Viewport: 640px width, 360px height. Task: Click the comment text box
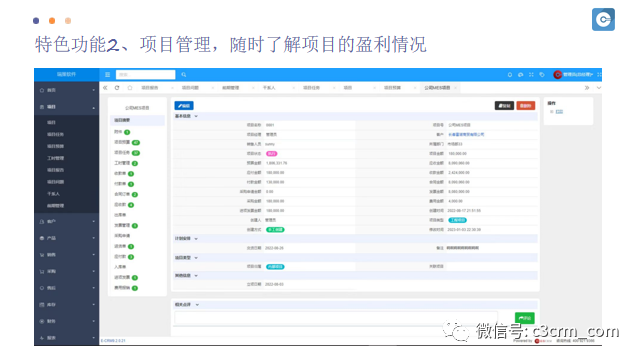336,318
